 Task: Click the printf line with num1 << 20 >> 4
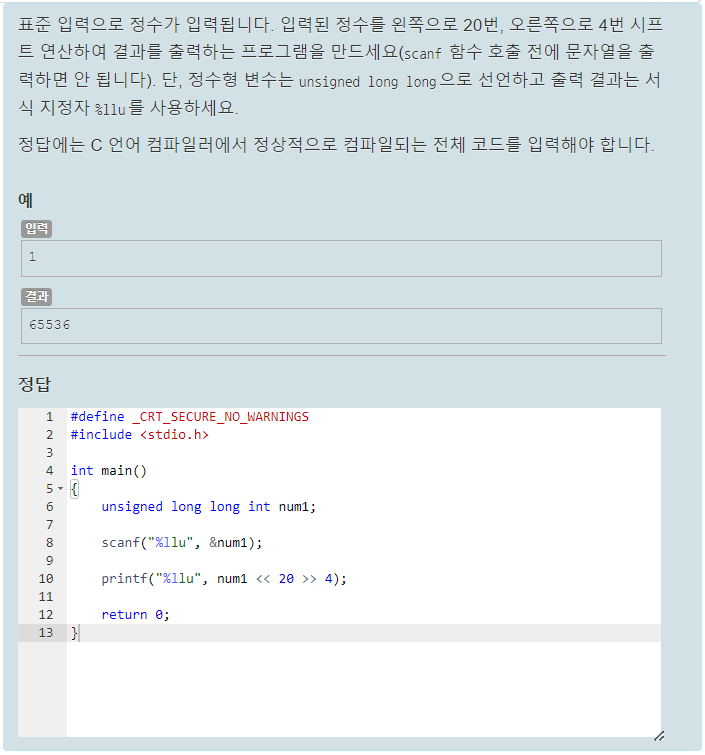tap(224, 579)
